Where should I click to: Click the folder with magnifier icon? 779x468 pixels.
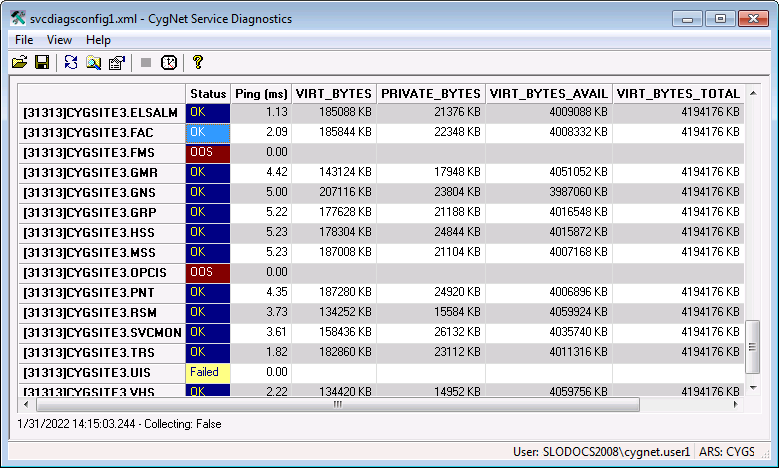point(94,63)
